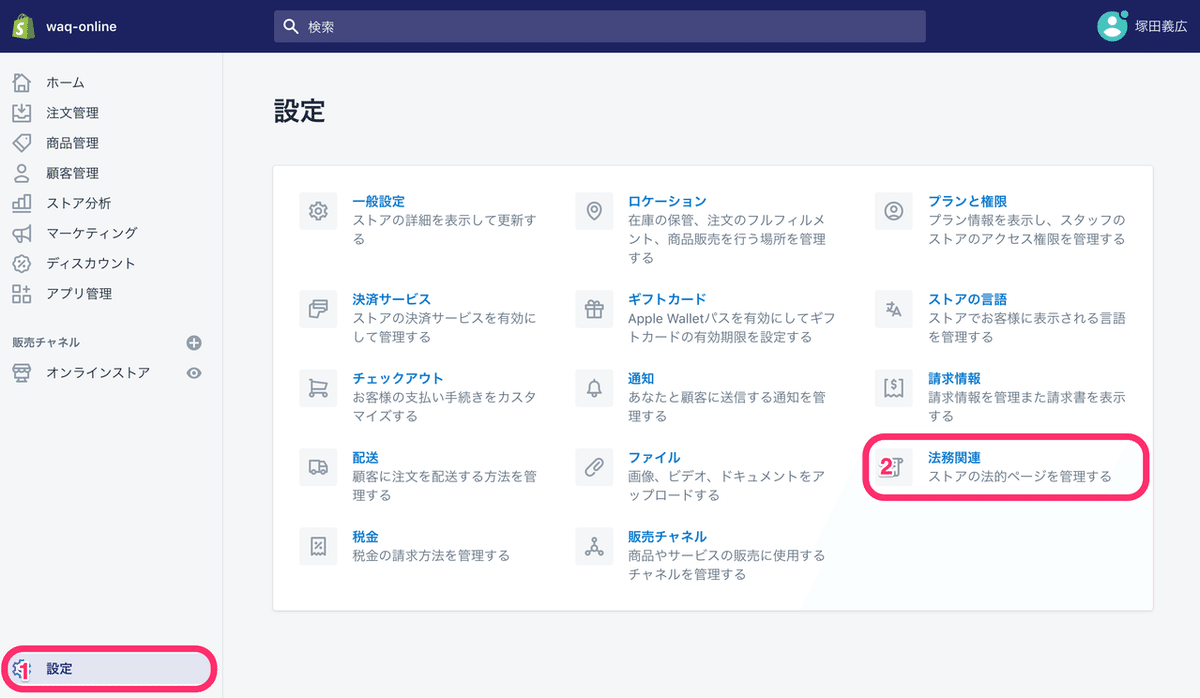Screen dimensions: 1200x698
Task: Open ストアの言語 via the translation icon
Action: click(893, 309)
